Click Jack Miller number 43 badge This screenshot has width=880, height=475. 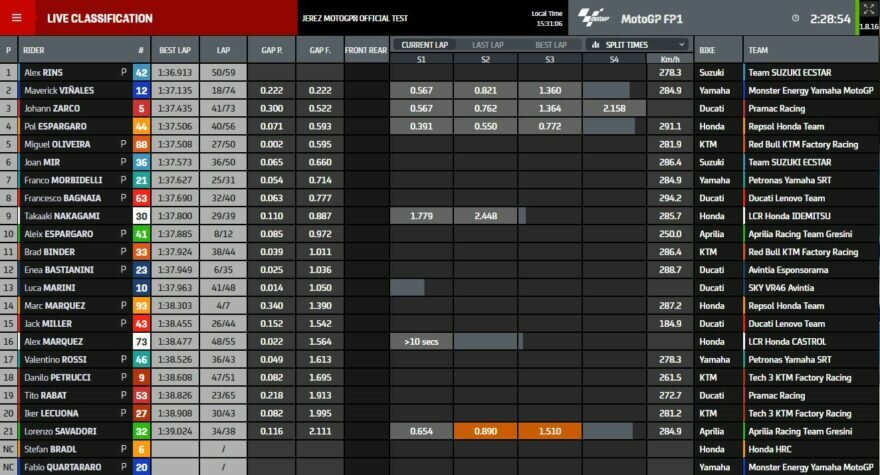[141, 324]
